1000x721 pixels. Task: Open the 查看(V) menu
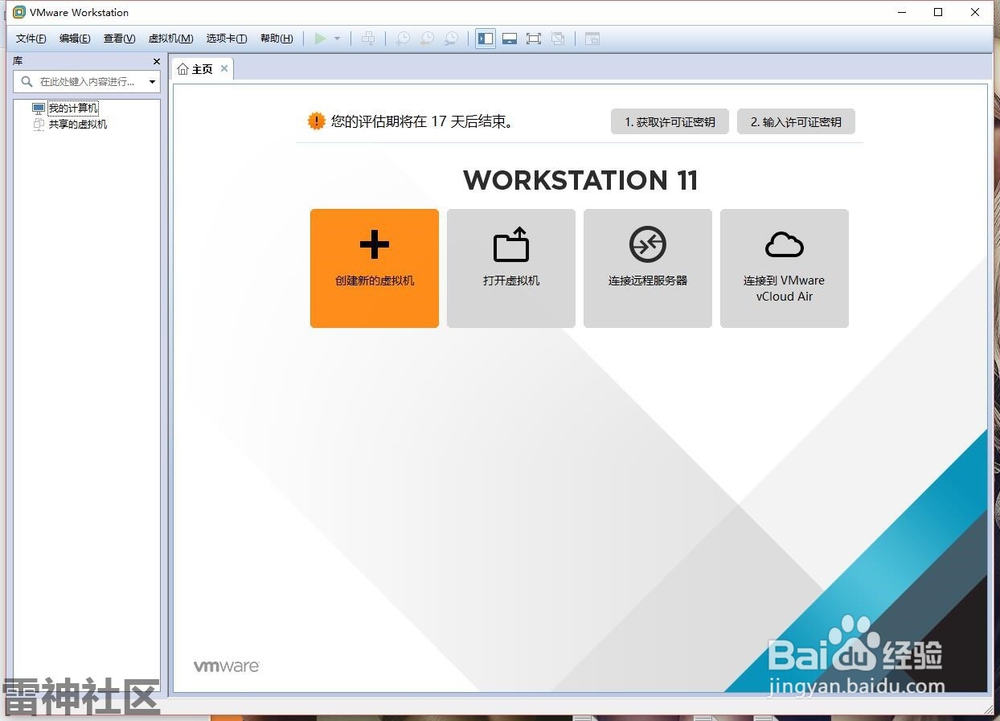point(119,39)
